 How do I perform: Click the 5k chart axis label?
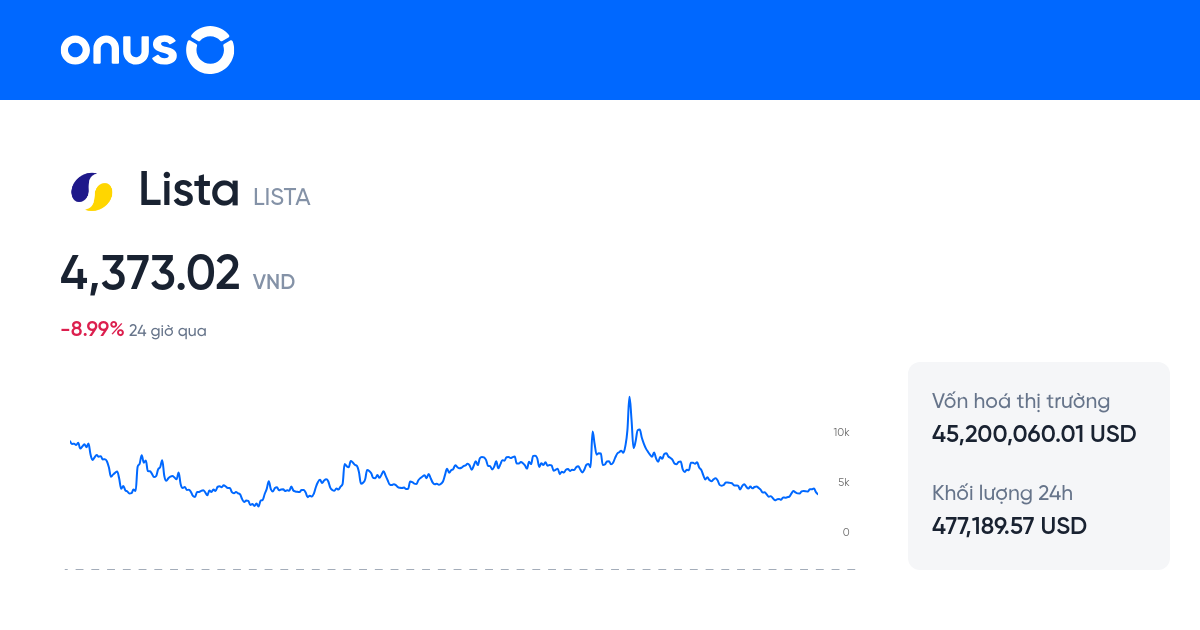[x=843, y=482]
